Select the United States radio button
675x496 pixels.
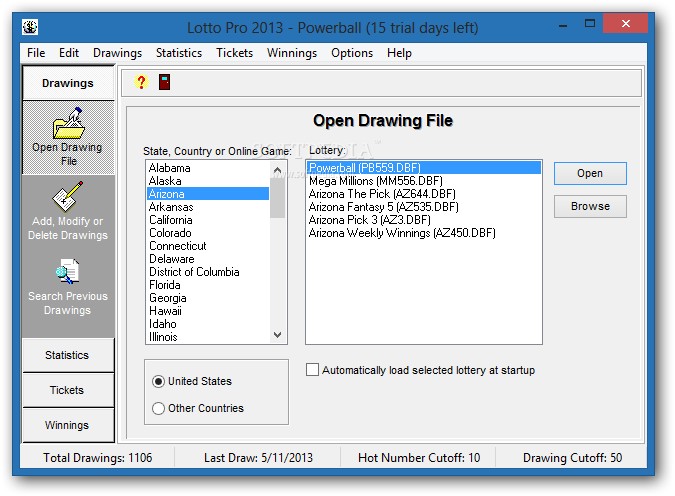[x=158, y=381]
